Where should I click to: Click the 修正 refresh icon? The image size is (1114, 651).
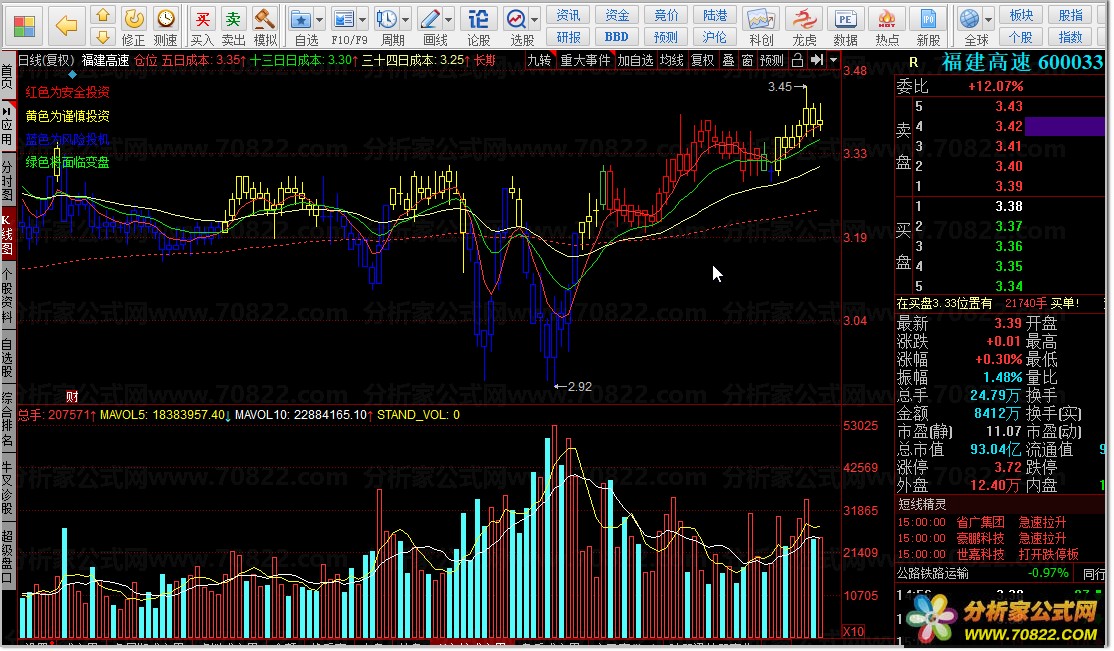coord(133,18)
